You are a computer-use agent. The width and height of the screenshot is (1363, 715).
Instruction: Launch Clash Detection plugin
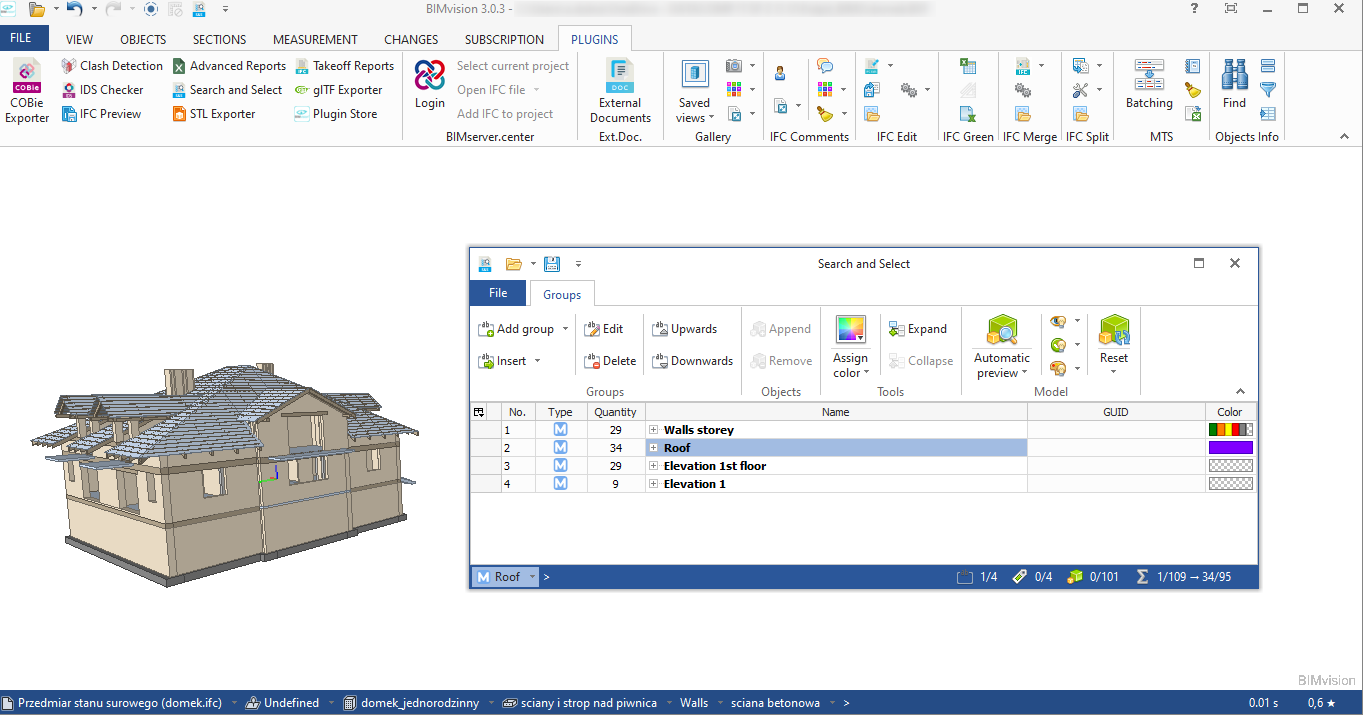(111, 66)
